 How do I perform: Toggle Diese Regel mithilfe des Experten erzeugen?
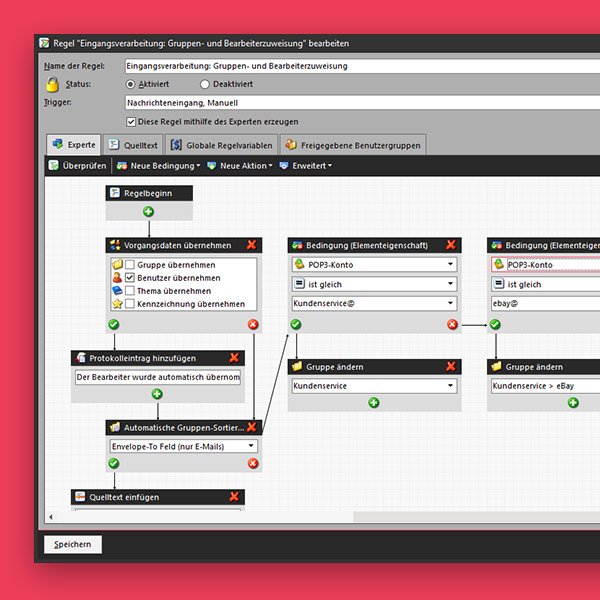point(131,122)
